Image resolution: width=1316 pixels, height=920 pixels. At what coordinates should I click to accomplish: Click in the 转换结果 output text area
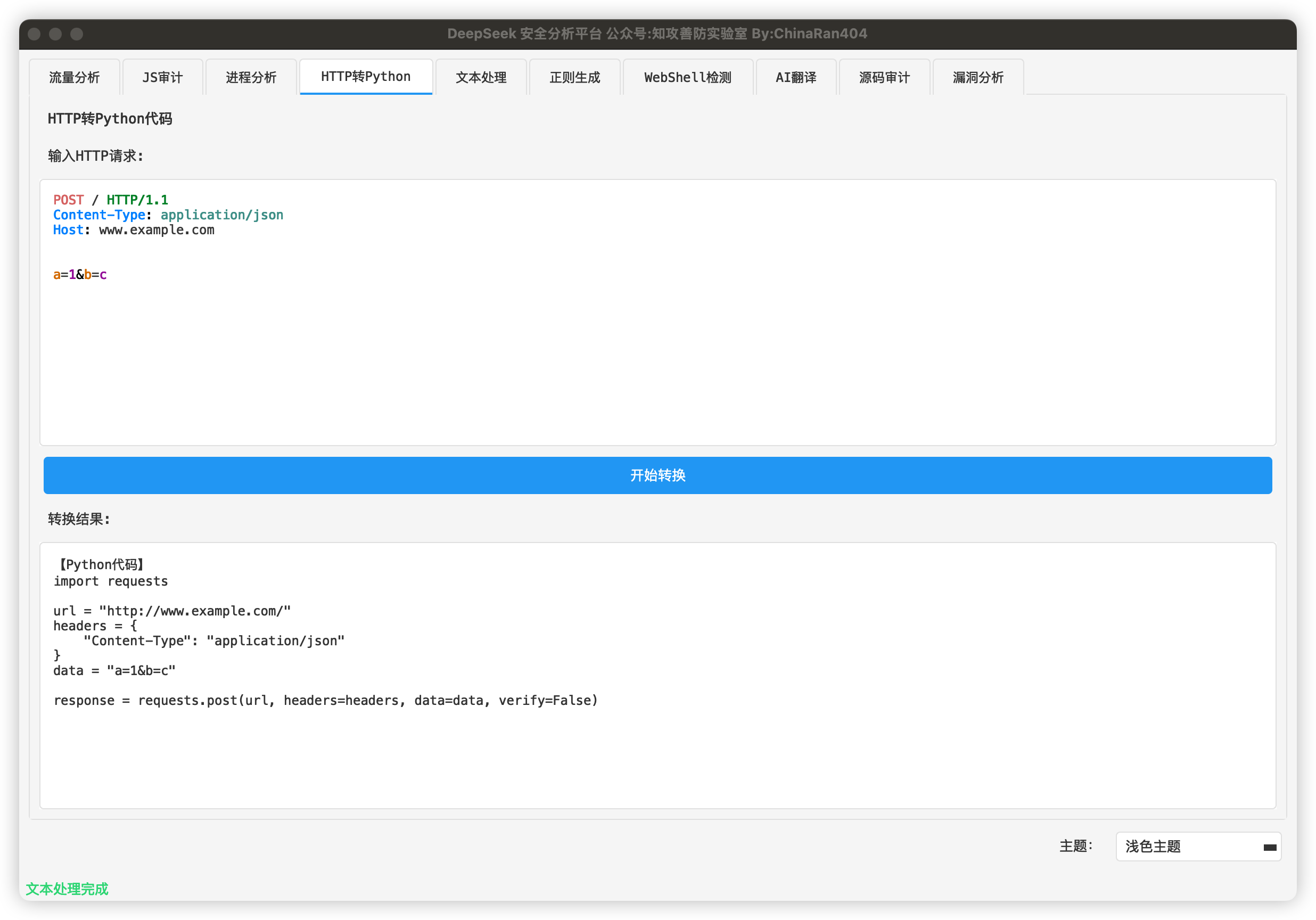click(x=657, y=757)
